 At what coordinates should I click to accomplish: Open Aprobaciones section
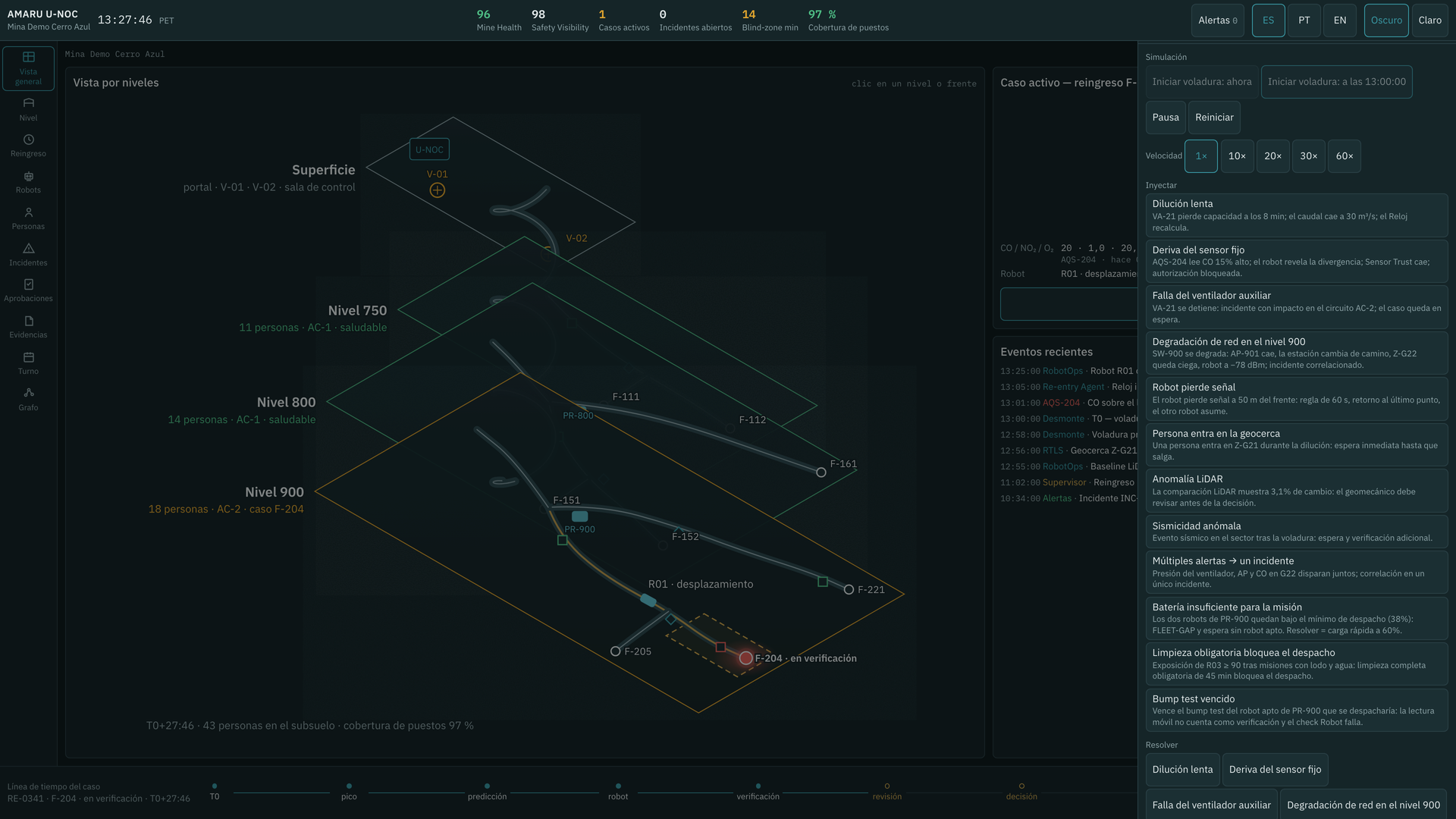[x=28, y=290]
